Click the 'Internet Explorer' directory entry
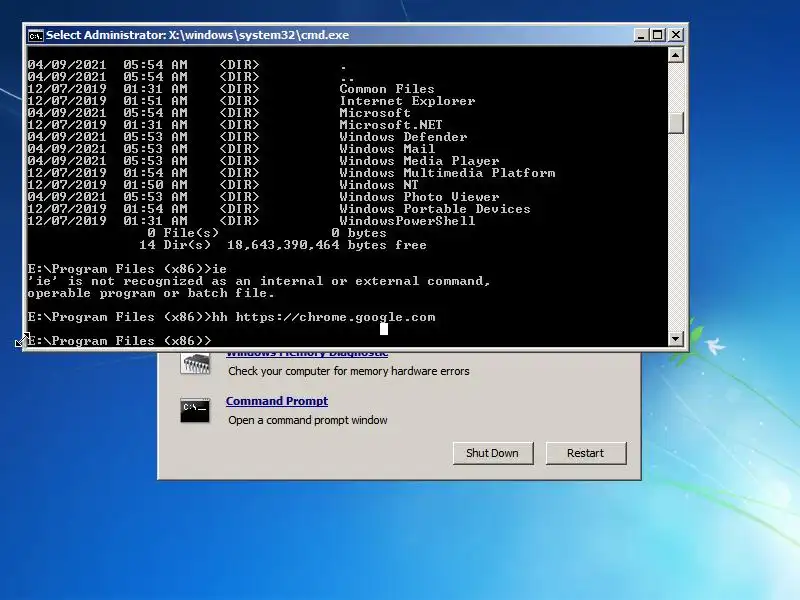 407,101
